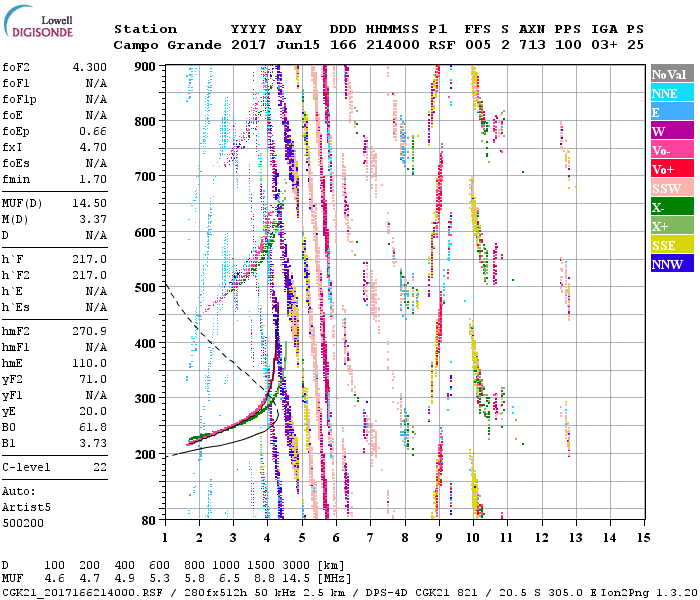Select the NNW blue legend swatch
Image resolution: width=700 pixels, height=600 pixels.
tap(672, 263)
